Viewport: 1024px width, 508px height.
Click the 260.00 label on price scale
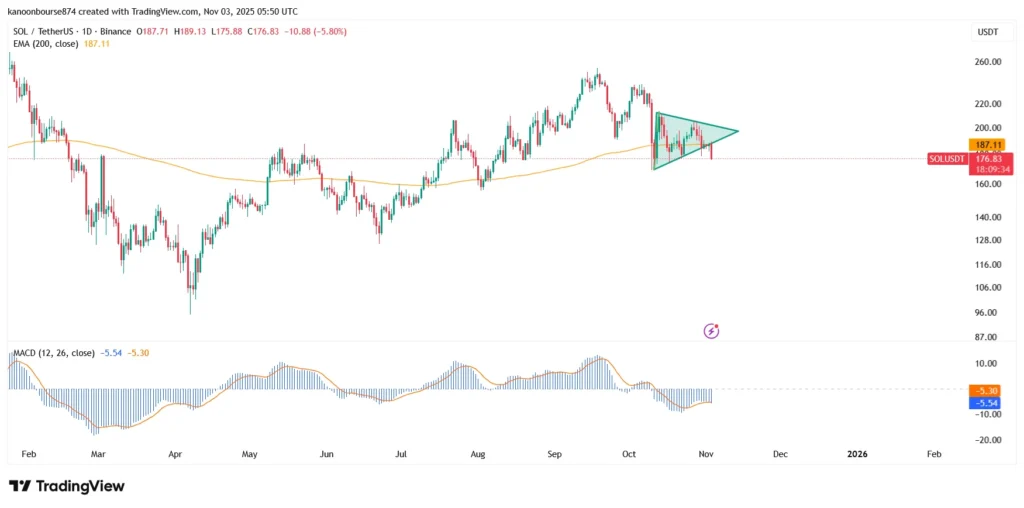pyautogui.click(x=986, y=62)
